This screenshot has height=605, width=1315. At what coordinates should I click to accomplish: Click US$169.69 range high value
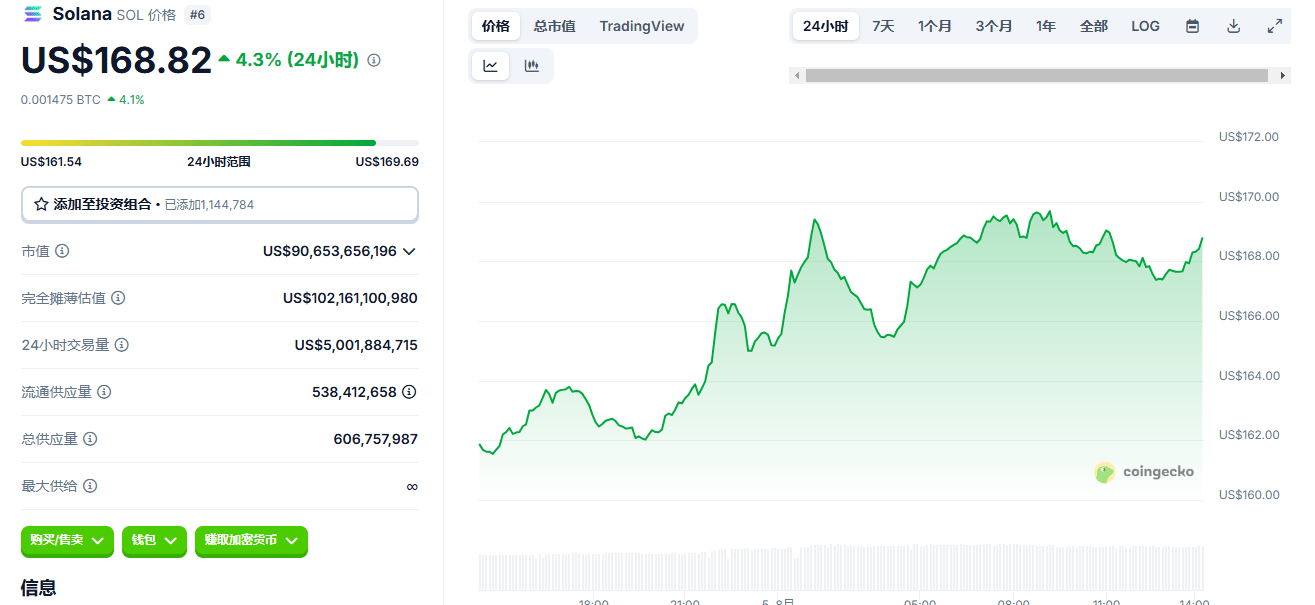coord(387,162)
